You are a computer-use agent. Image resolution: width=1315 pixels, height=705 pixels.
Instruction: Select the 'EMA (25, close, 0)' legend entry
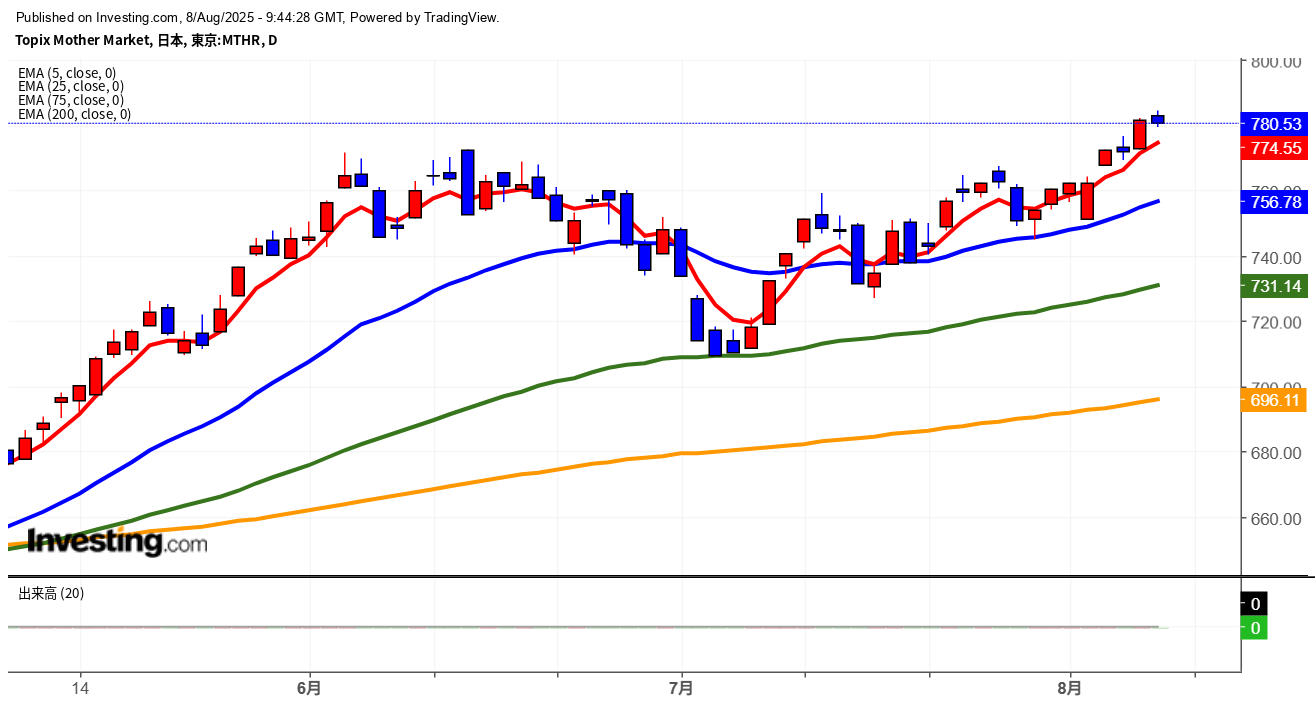(71, 86)
